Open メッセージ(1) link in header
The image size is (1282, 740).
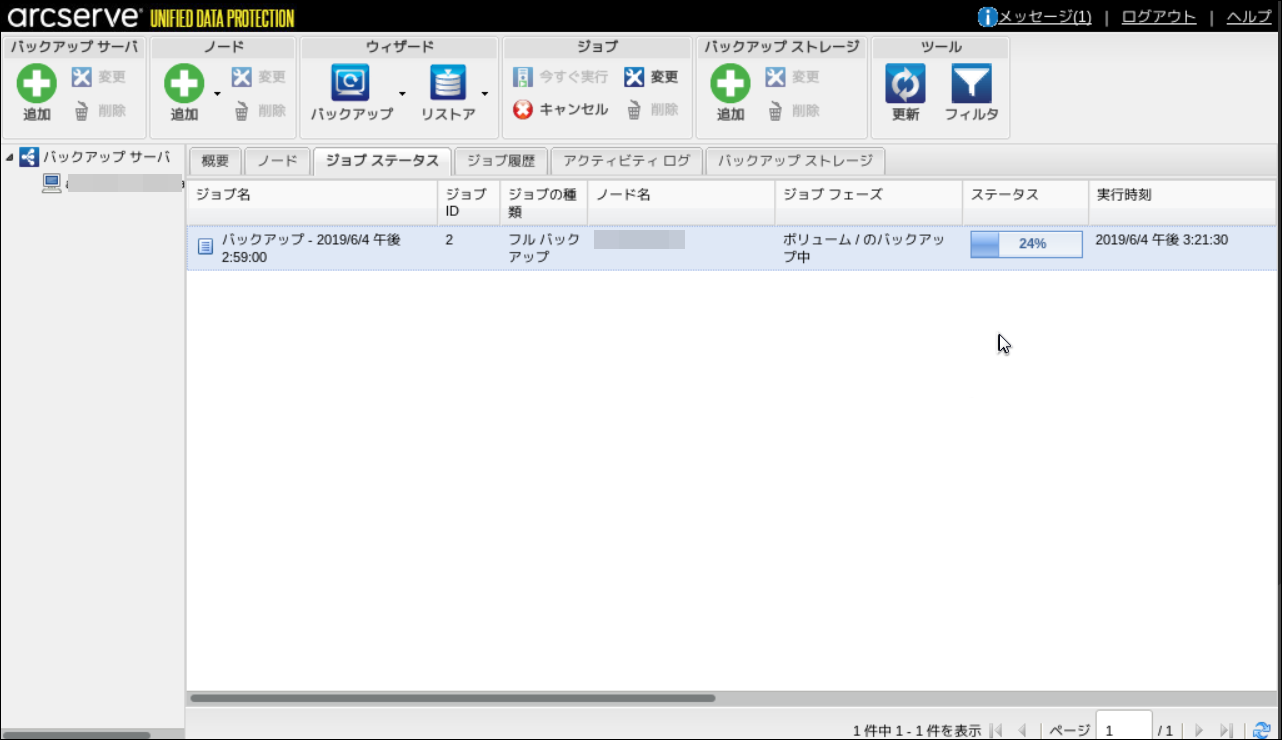tap(1045, 17)
